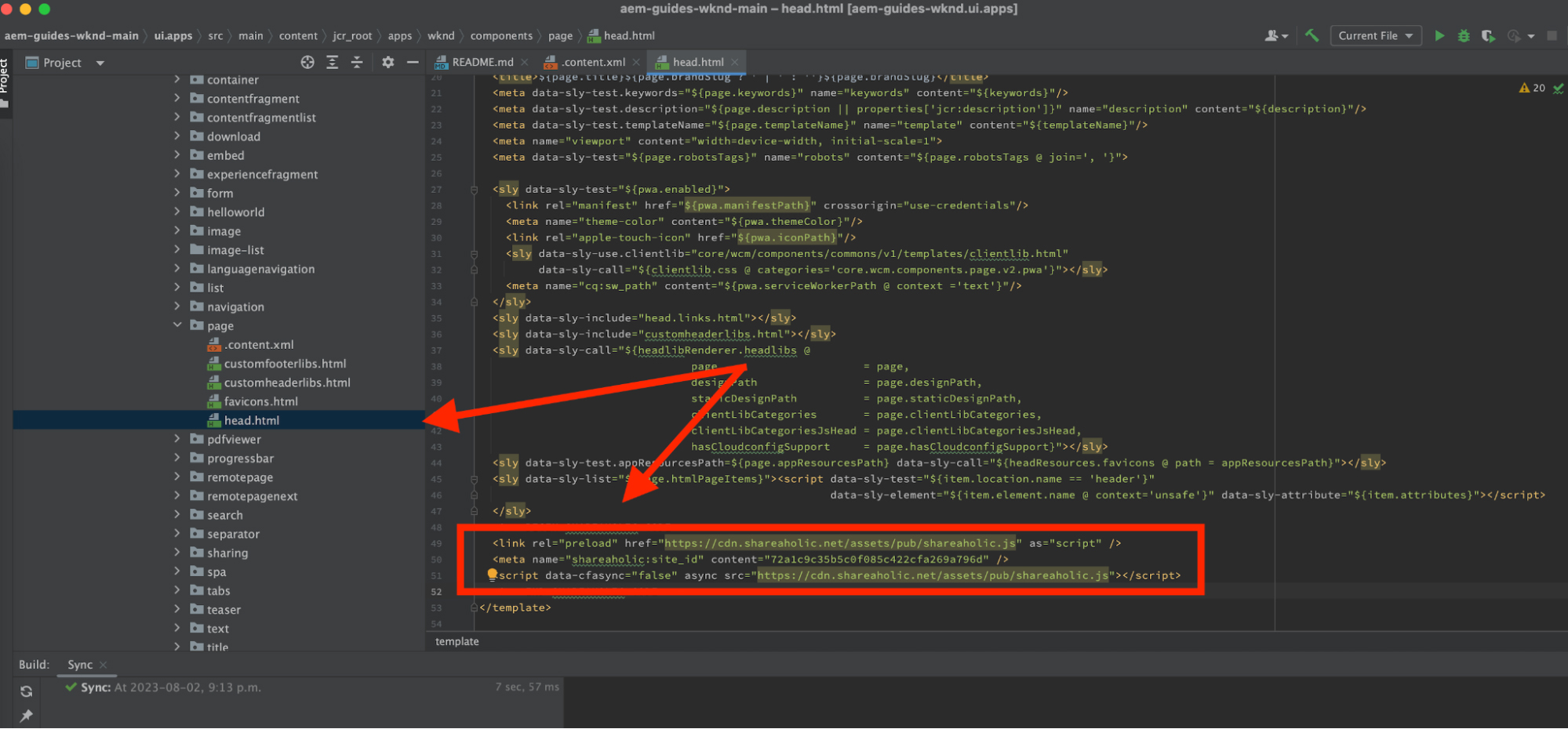Click ui.apps in the breadcrumb path

[x=173, y=35]
